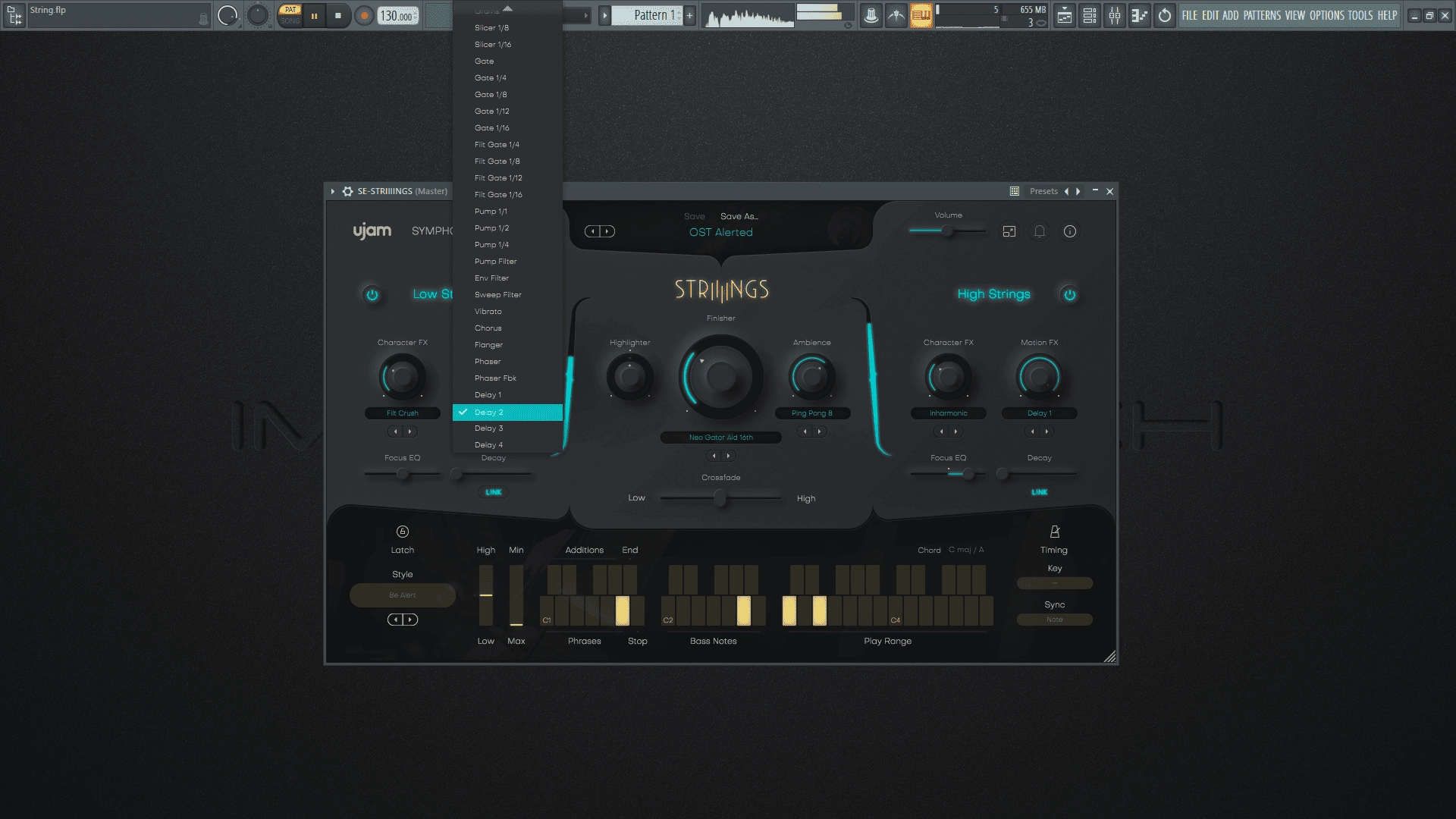Click the ujam info icon
The width and height of the screenshot is (1456, 819).
click(1070, 231)
